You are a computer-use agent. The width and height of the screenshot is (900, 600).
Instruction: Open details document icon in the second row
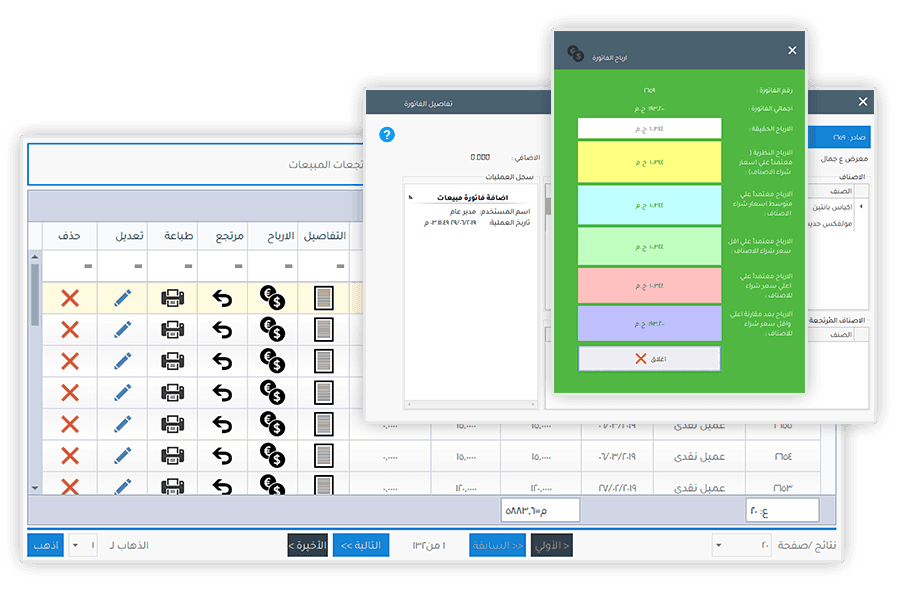coord(325,329)
